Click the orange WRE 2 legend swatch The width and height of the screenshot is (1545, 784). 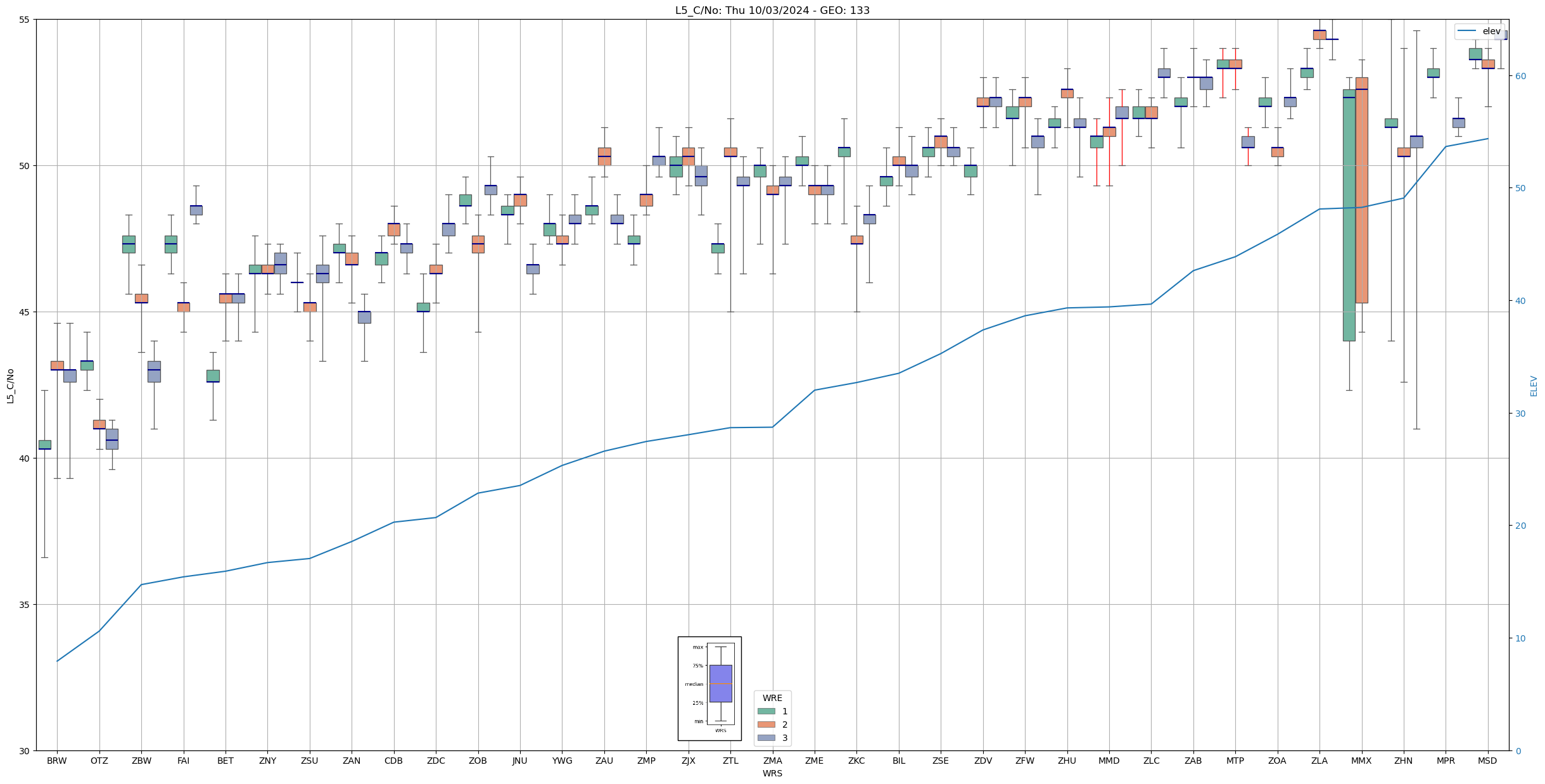pos(766,724)
